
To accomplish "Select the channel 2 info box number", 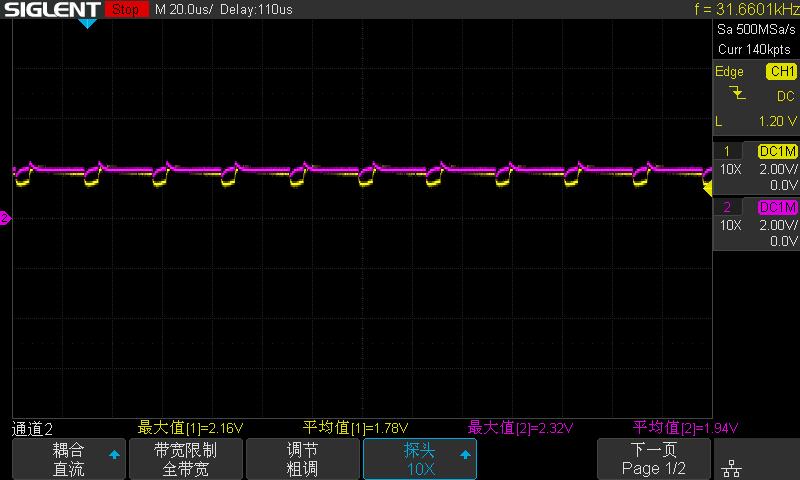I will click(727, 207).
